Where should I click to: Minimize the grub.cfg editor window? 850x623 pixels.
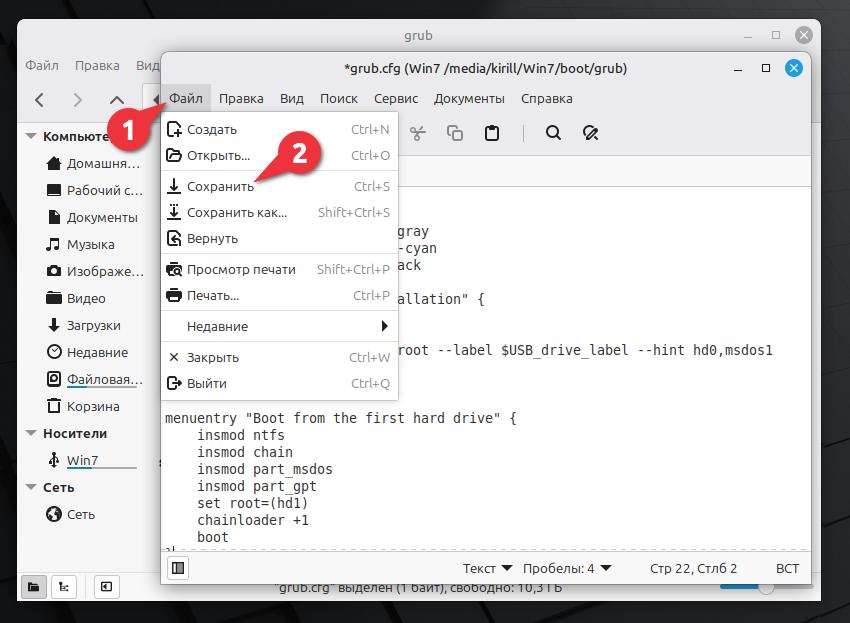click(738, 69)
